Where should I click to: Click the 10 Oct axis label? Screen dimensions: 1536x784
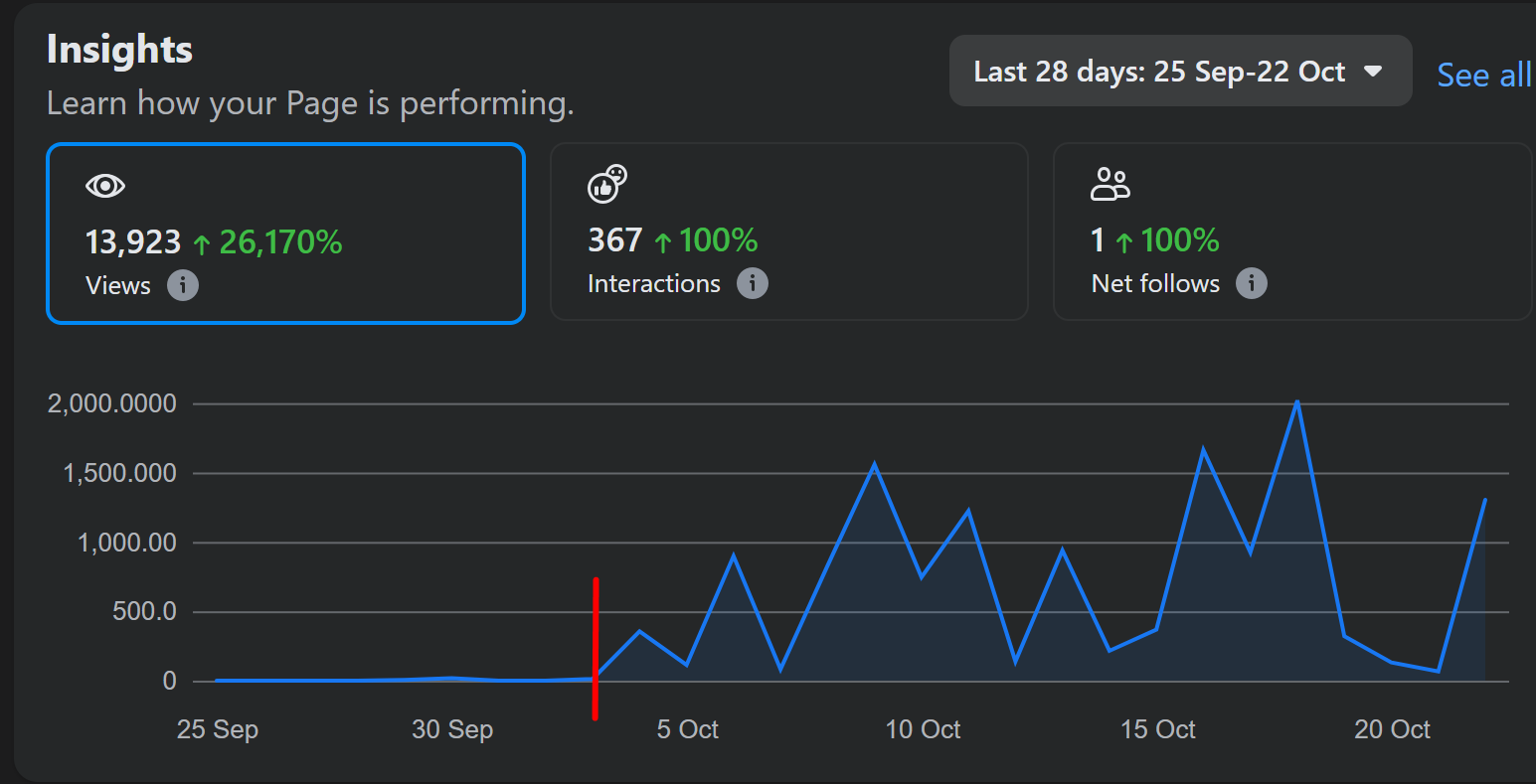(x=923, y=729)
